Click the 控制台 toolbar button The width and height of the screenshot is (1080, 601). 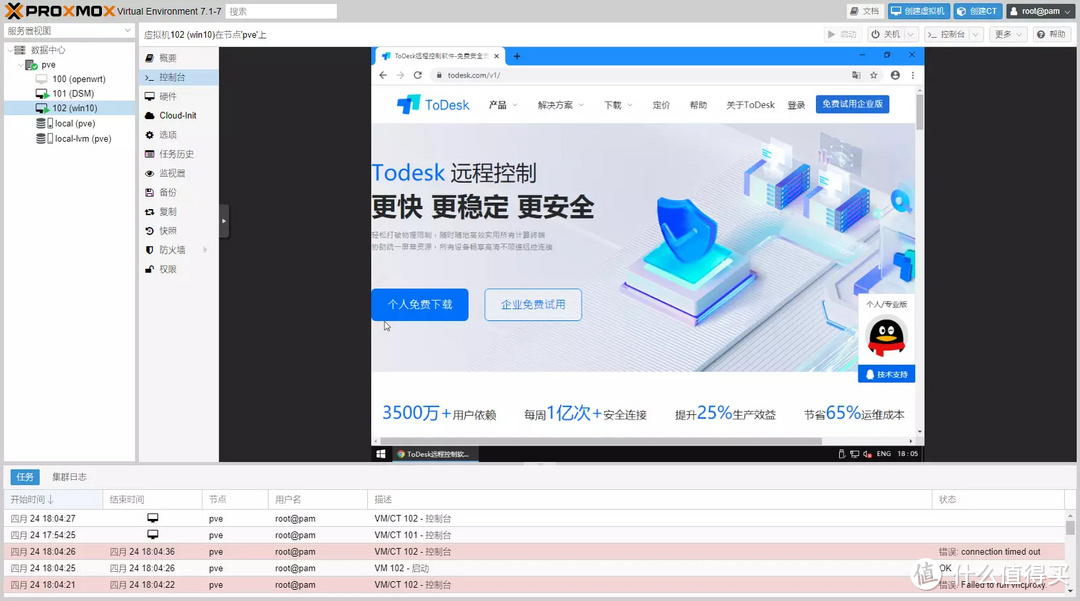point(946,34)
